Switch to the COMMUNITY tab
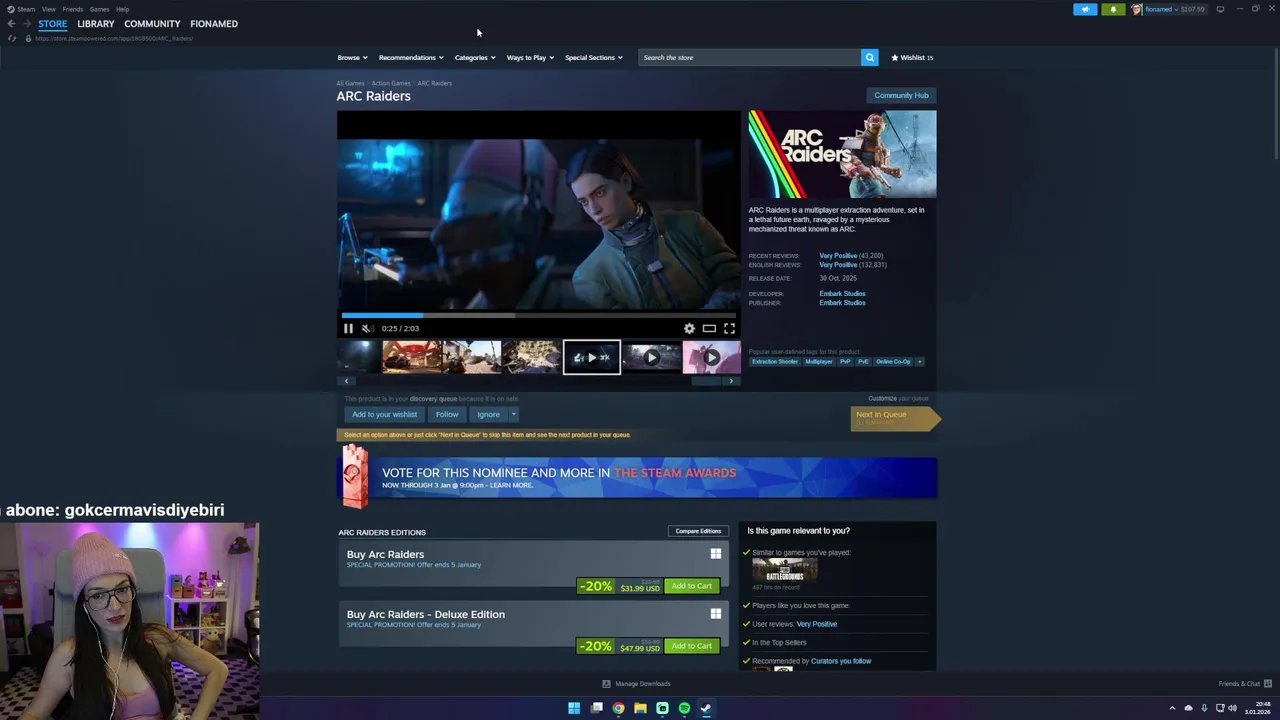 [x=152, y=23]
